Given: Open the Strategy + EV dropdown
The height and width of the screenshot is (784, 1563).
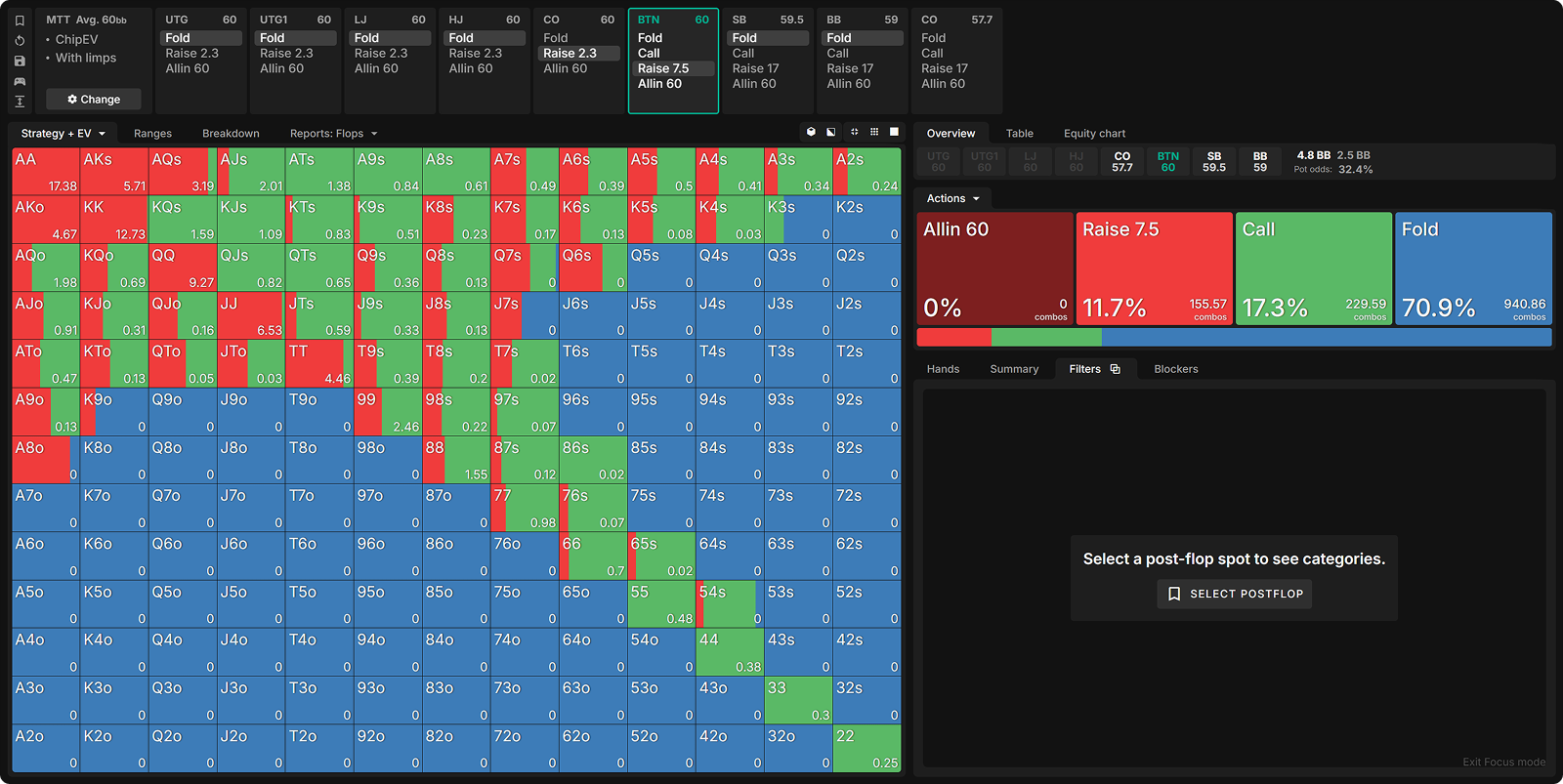Looking at the screenshot, I should [63, 134].
